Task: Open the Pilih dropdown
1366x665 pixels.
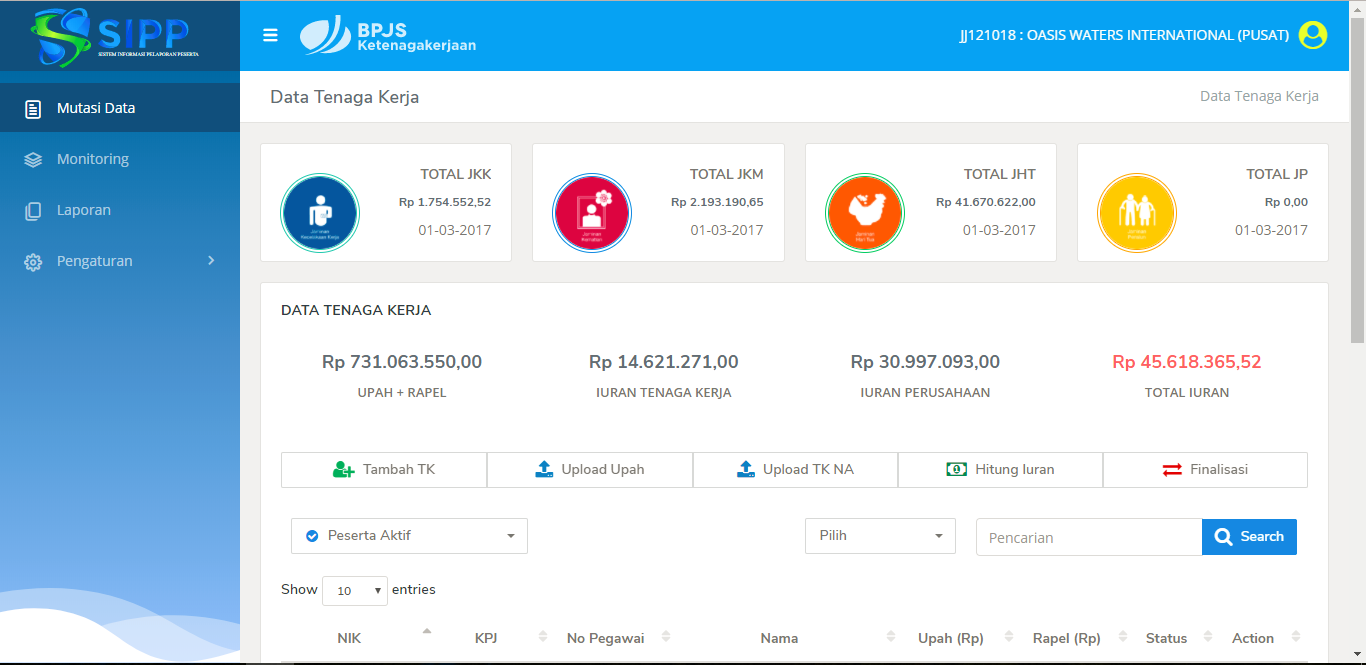Action: (x=879, y=536)
